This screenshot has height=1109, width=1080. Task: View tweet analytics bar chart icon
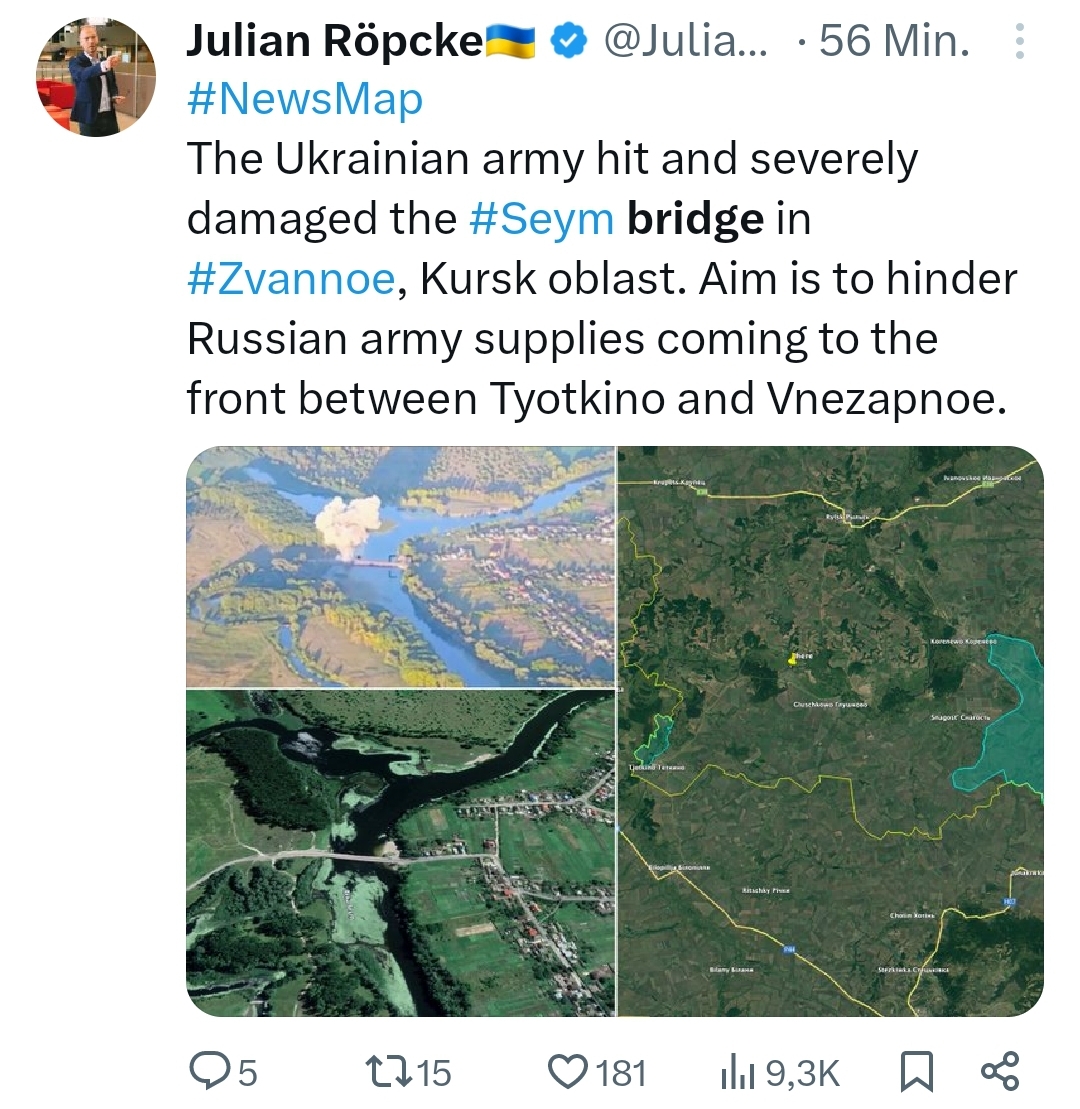pos(738,1072)
